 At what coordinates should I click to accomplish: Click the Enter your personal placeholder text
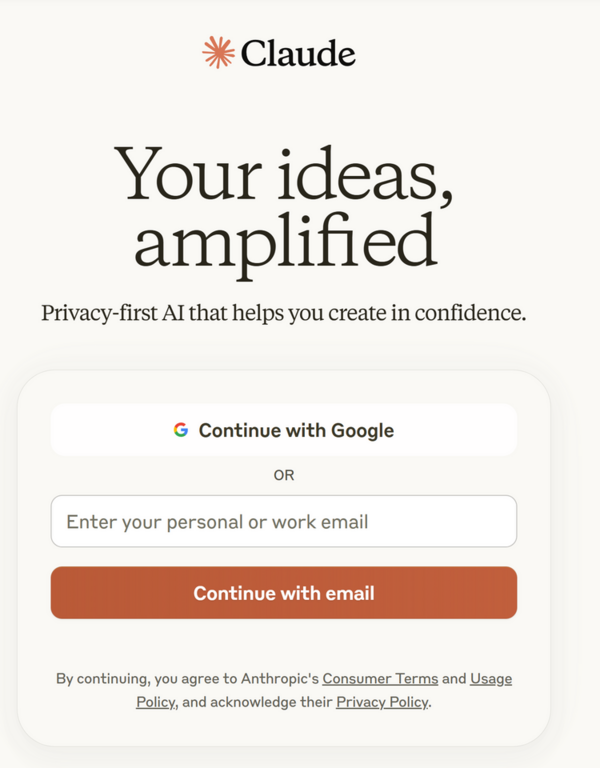[x=217, y=522]
